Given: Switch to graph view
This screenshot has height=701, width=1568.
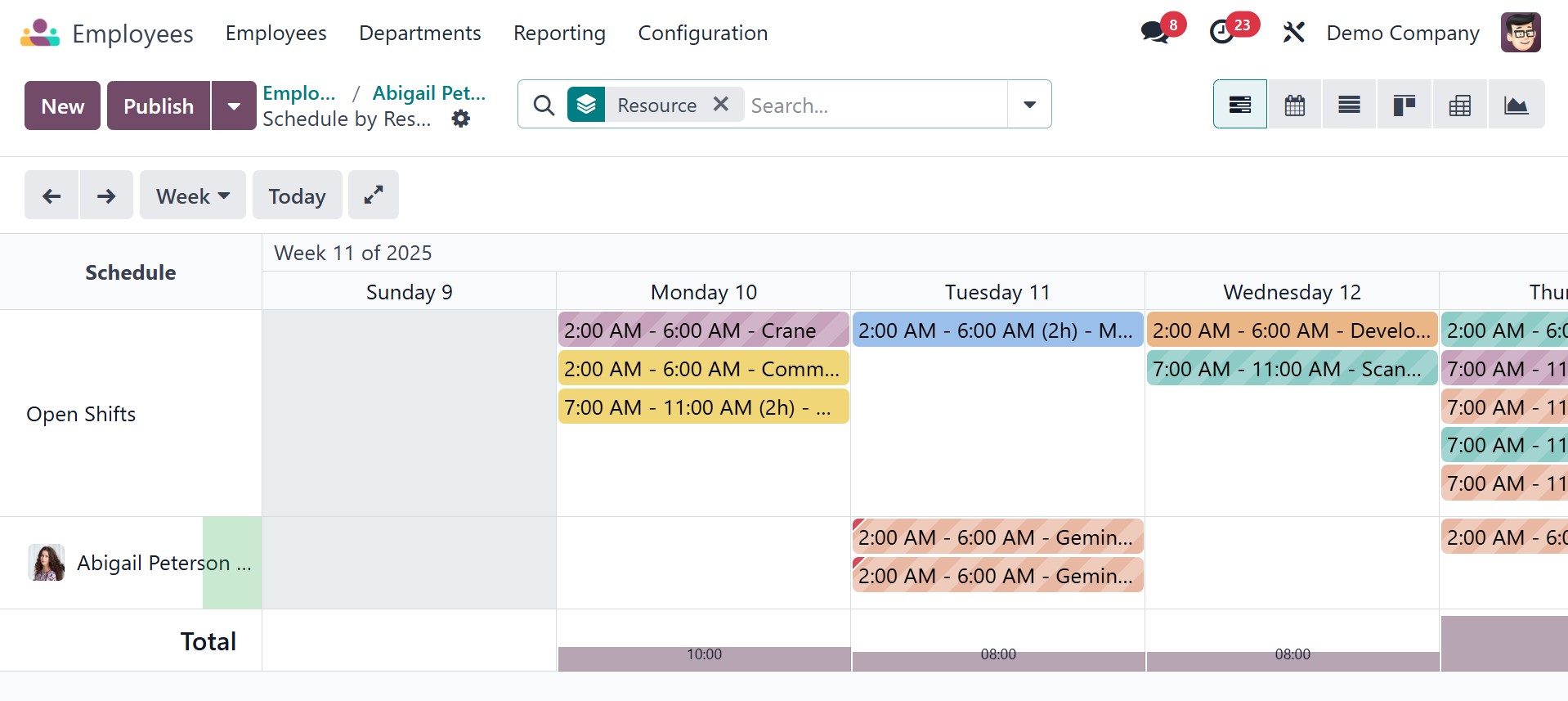Looking at the screenshot, I should [x=1516, y=105].
